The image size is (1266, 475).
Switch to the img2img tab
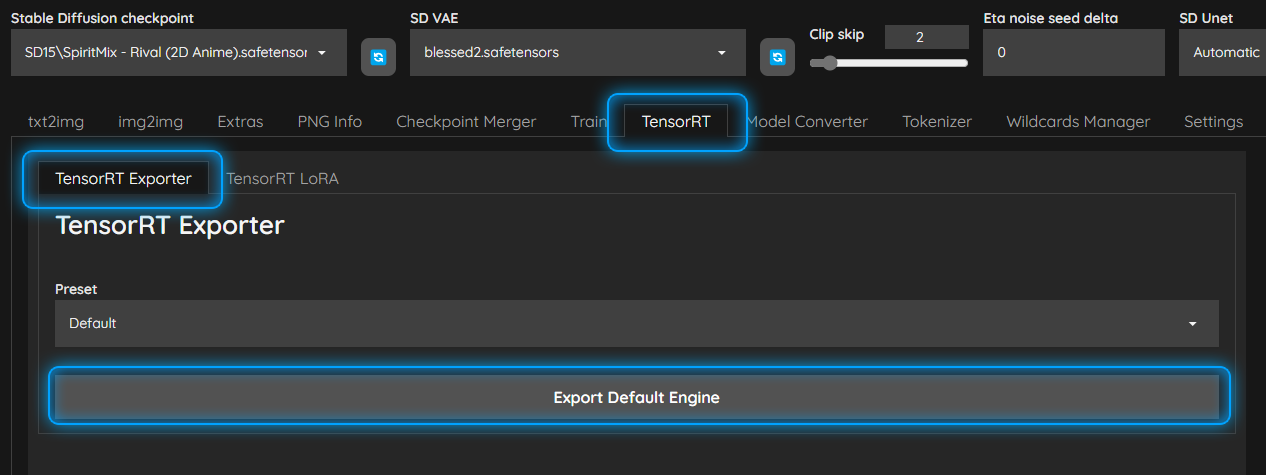(151, 121)
